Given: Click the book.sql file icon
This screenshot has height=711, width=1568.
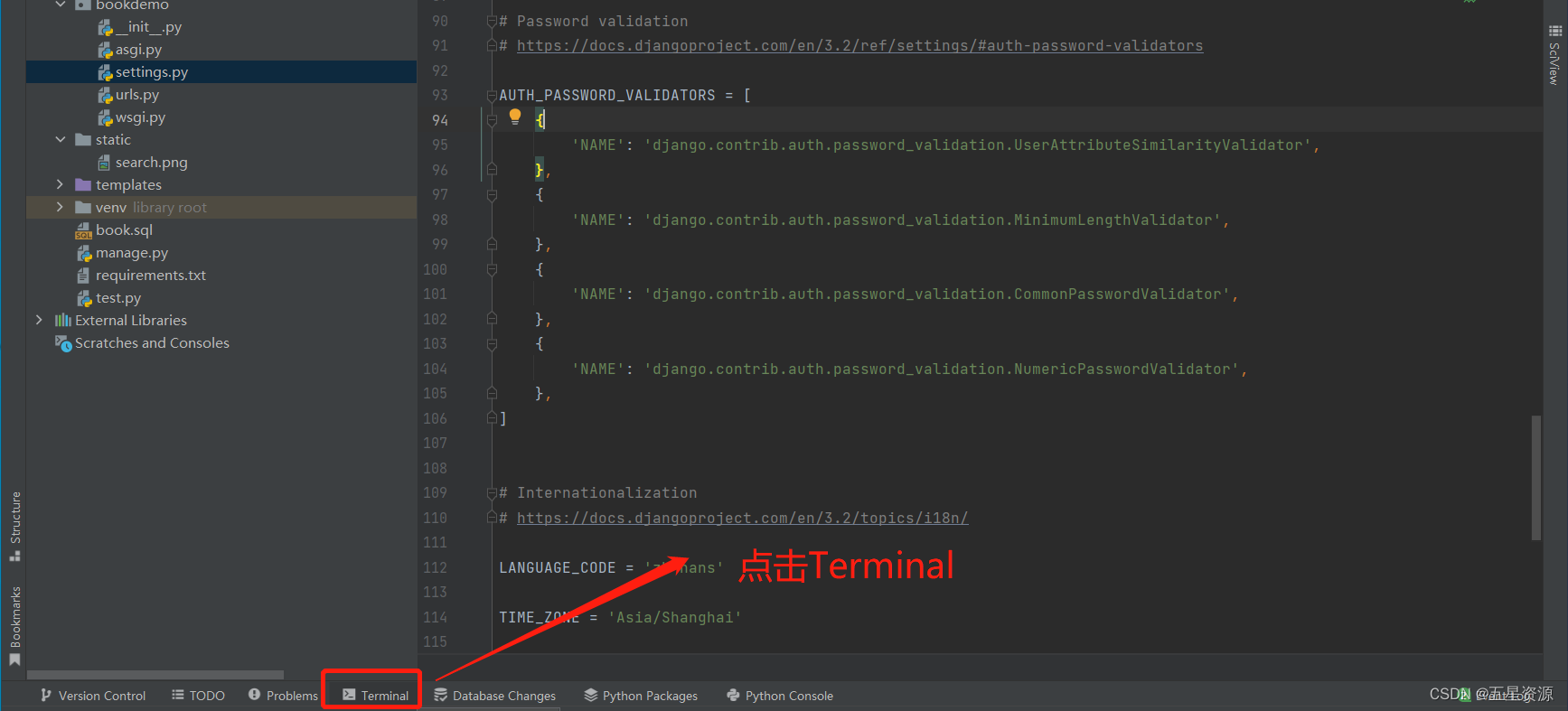Looking at the screenshot, I should [83, 230].
